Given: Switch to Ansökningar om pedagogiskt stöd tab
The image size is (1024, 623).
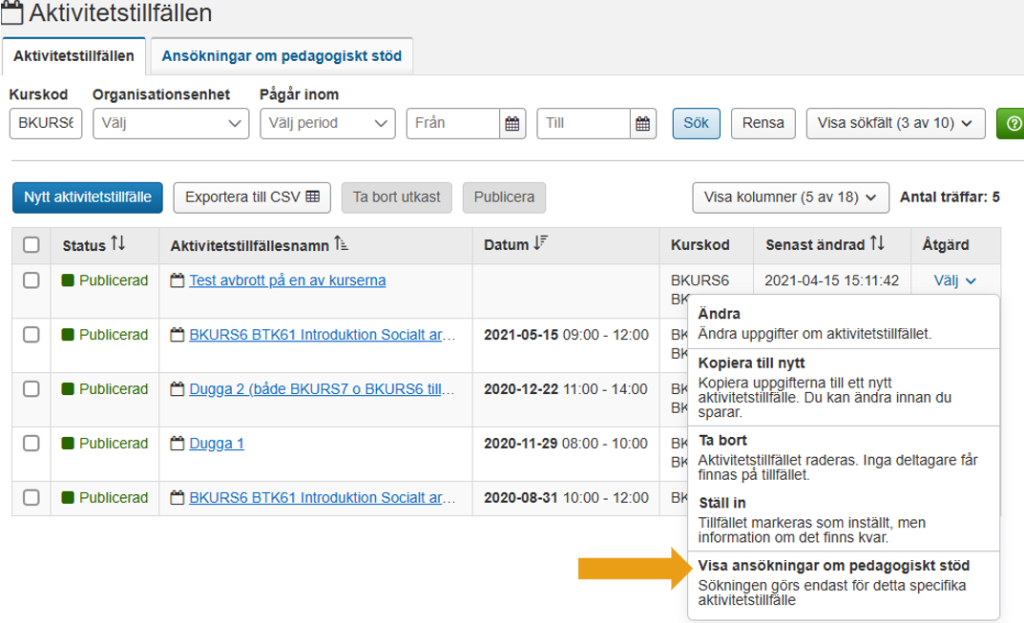Looking at the screenshot, I should pos(281,56).
